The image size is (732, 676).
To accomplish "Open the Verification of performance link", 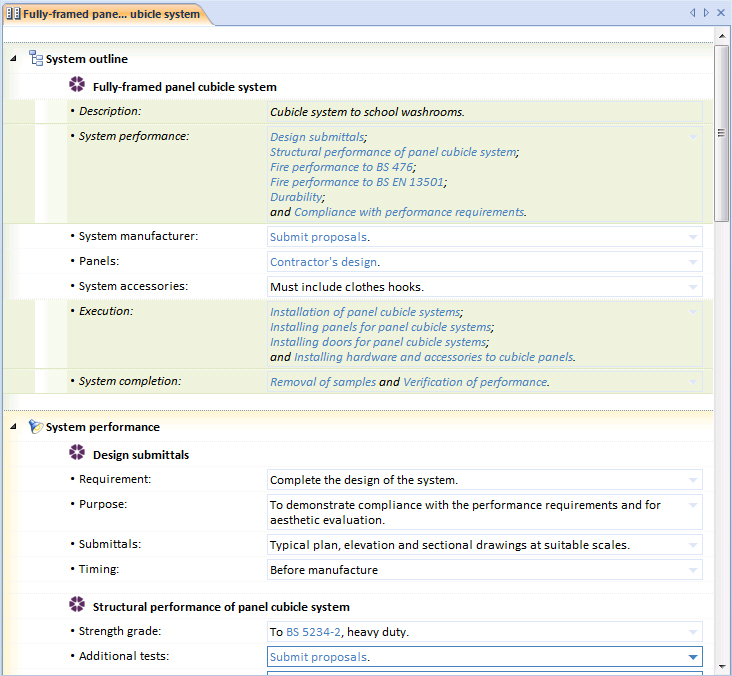I will point(475,382).
